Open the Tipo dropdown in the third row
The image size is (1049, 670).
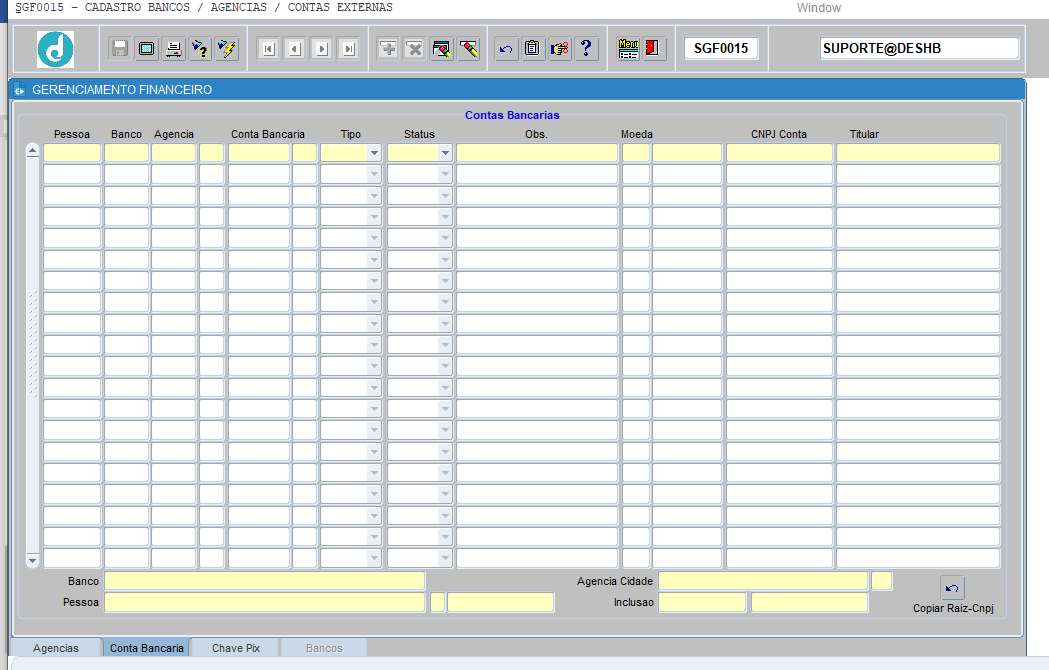374,195
